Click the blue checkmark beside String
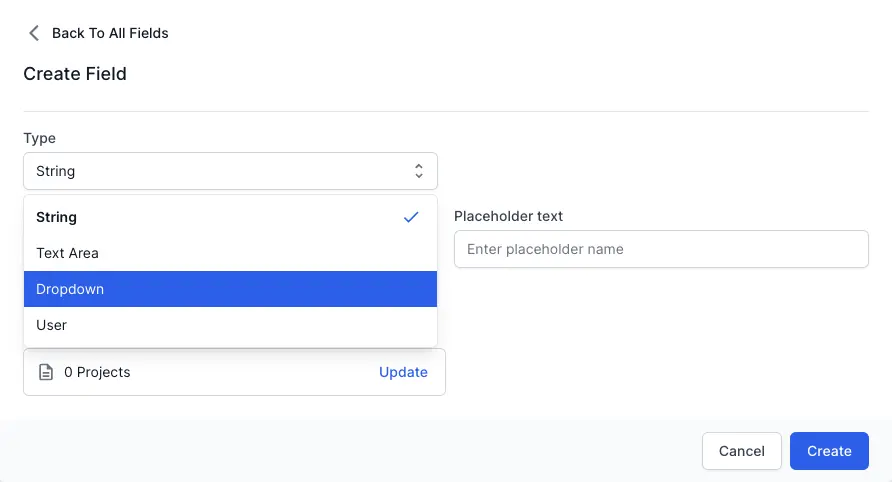Image resolution: width=892 pixels, height=482 pixels. tap(411, 217)
